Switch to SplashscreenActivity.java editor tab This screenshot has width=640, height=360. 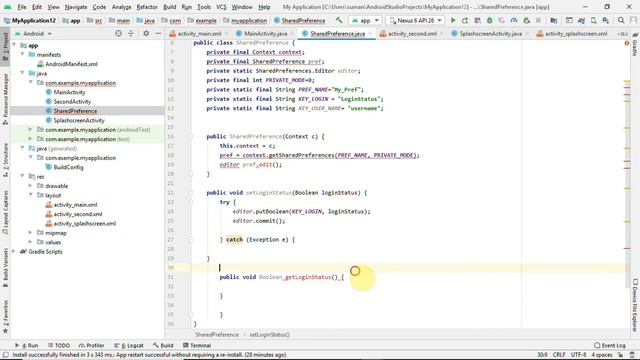pyautogui.click(x=490, y=33)
